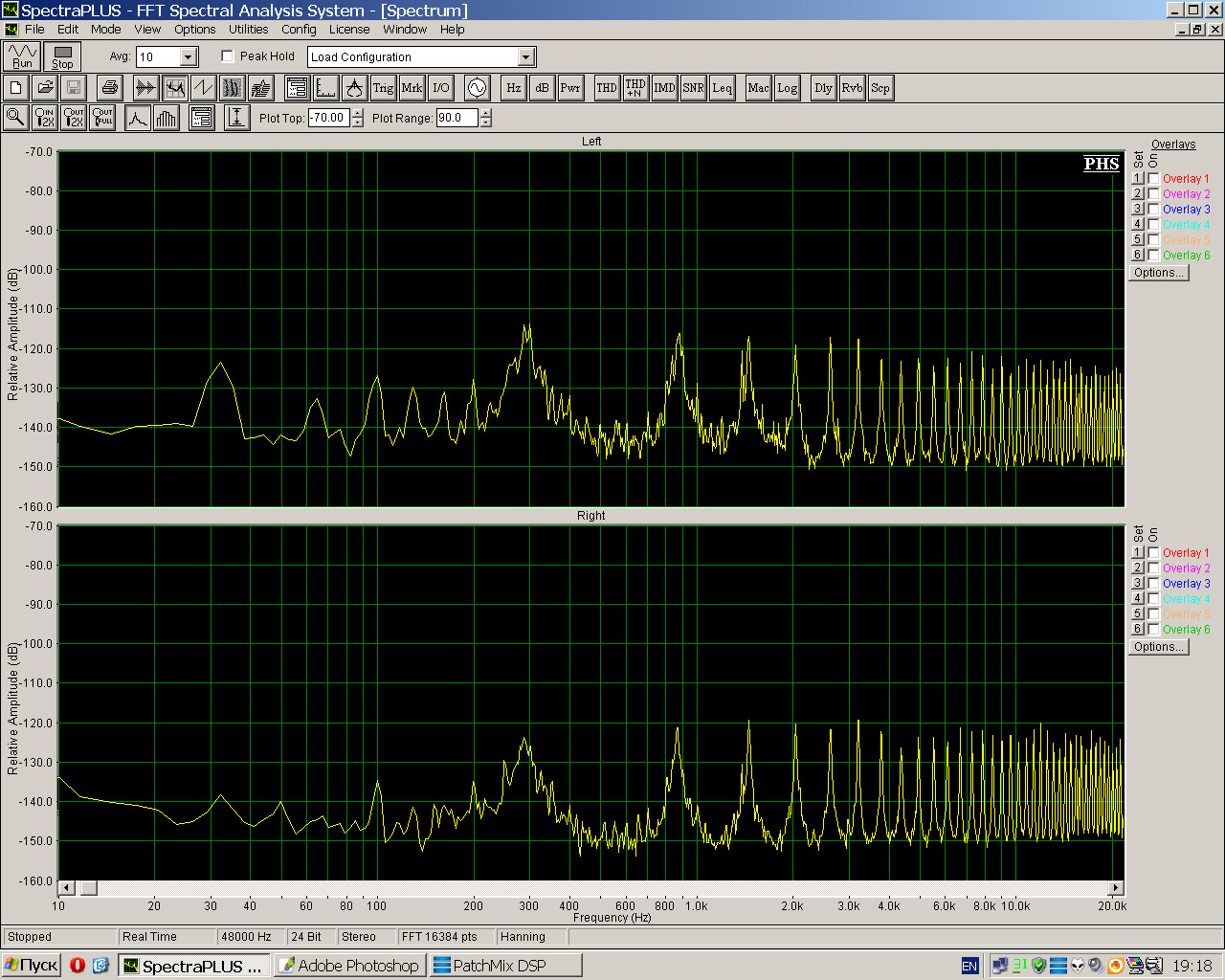Screen dimensions: 1225x980
Task: Switch to Adobe Photoshop in taskbar
Action: [349, 966]
